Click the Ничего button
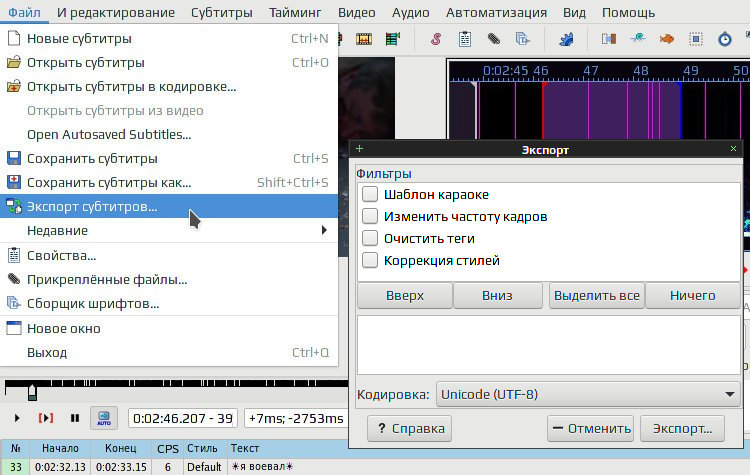The width and height of the screenshot is (750, 475). pyautogui.click(x=693, y=295)
